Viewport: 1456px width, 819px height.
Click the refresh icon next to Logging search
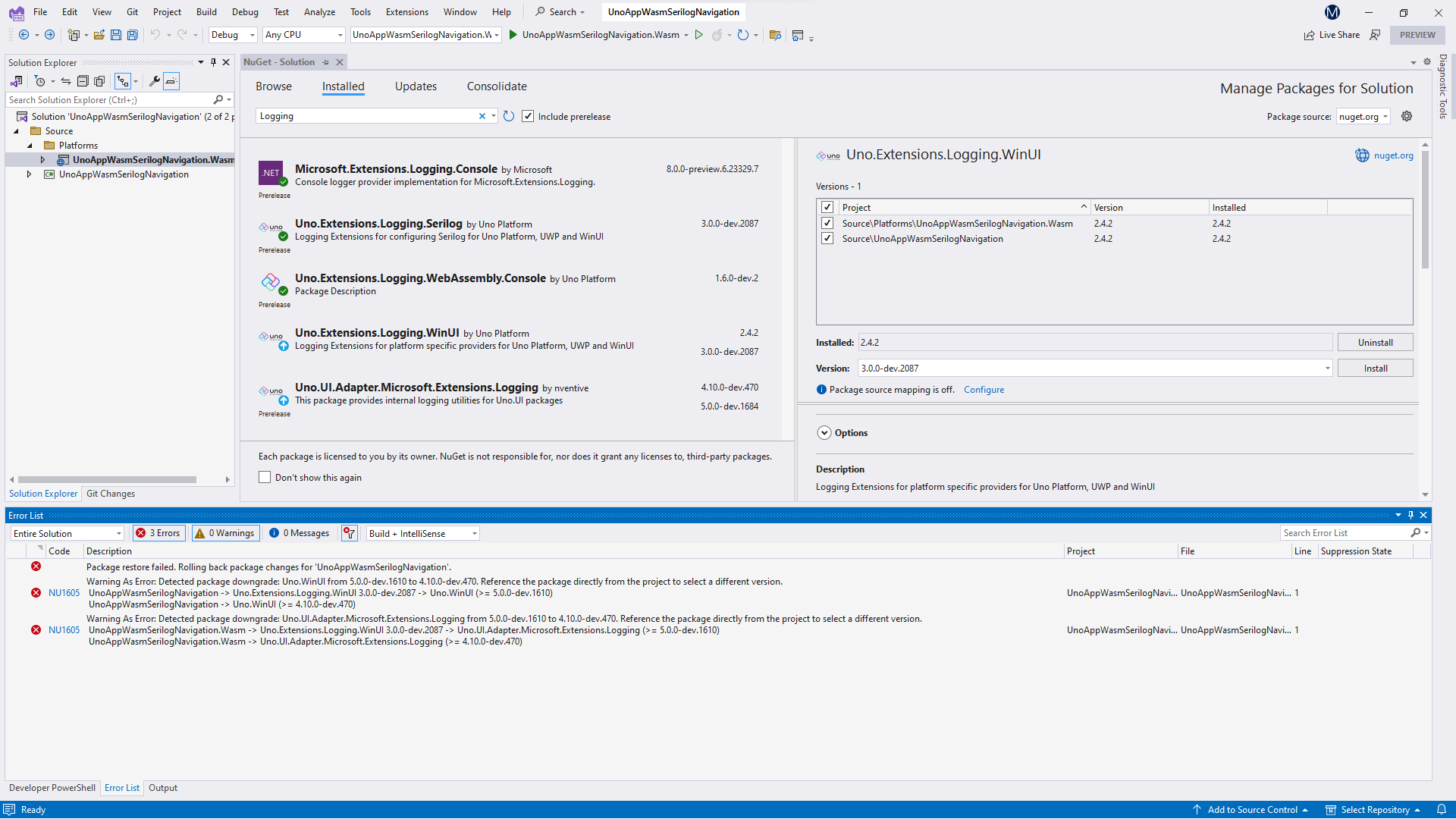[x=508, y=115]
